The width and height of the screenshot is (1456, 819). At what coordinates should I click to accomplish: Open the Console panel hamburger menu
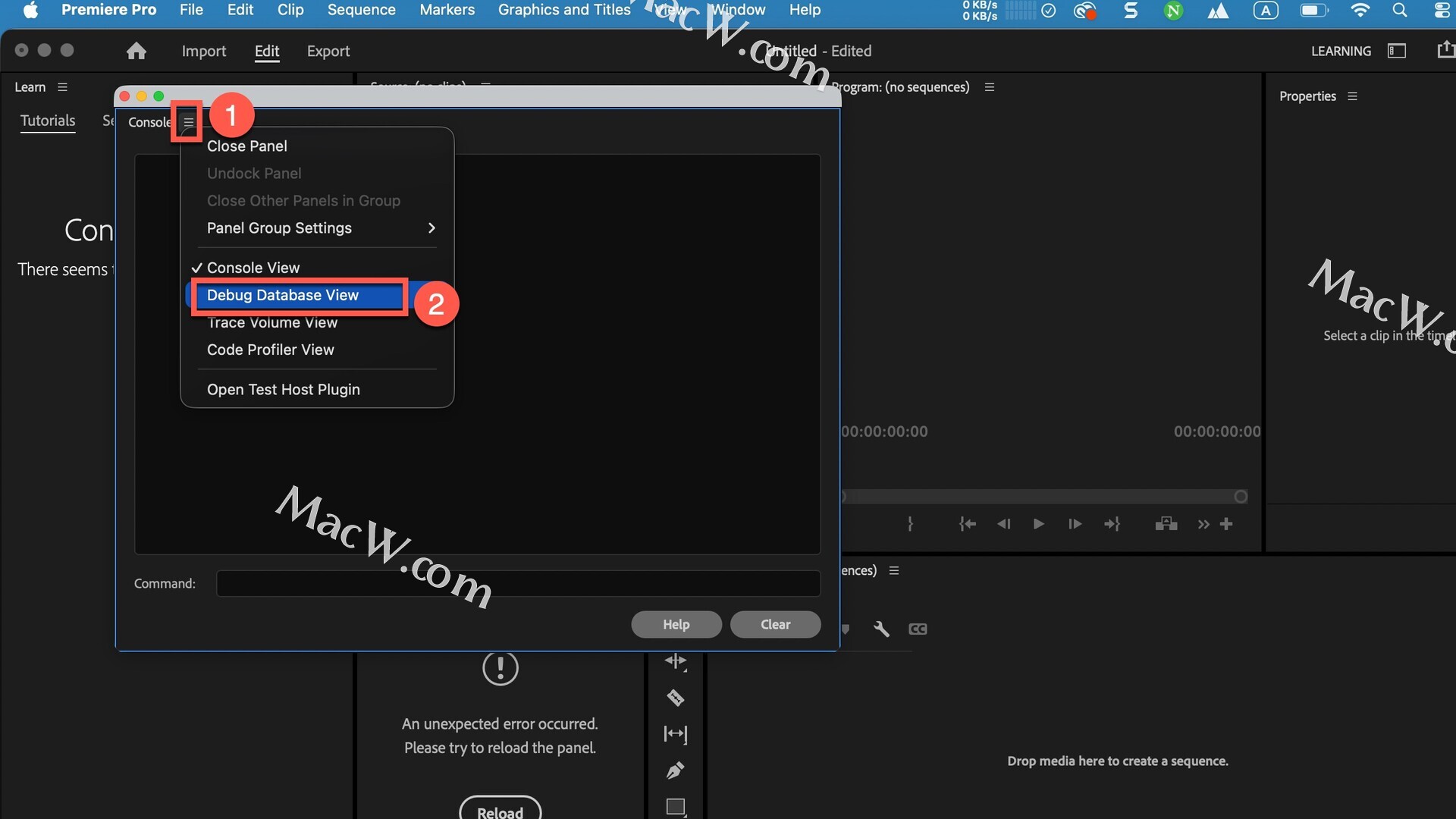pyautogui.click(x=188, y=122)
